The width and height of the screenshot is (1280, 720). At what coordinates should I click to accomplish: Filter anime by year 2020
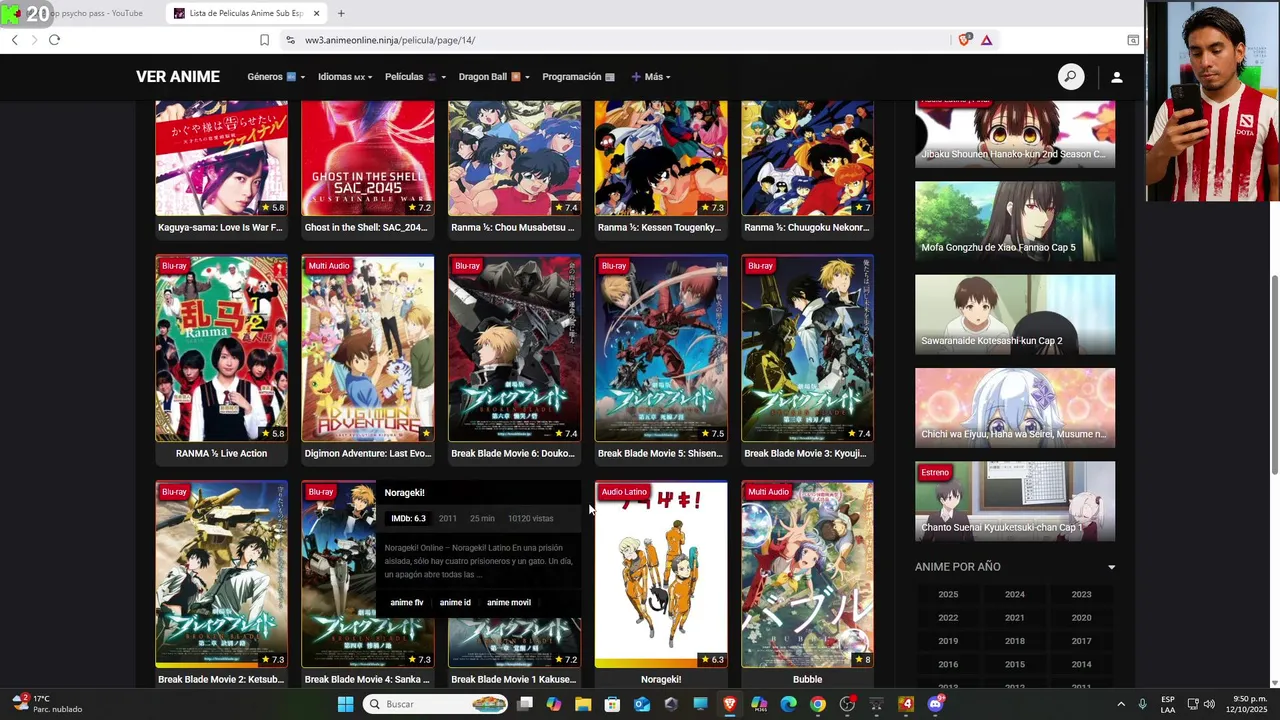click(1081, 618)
